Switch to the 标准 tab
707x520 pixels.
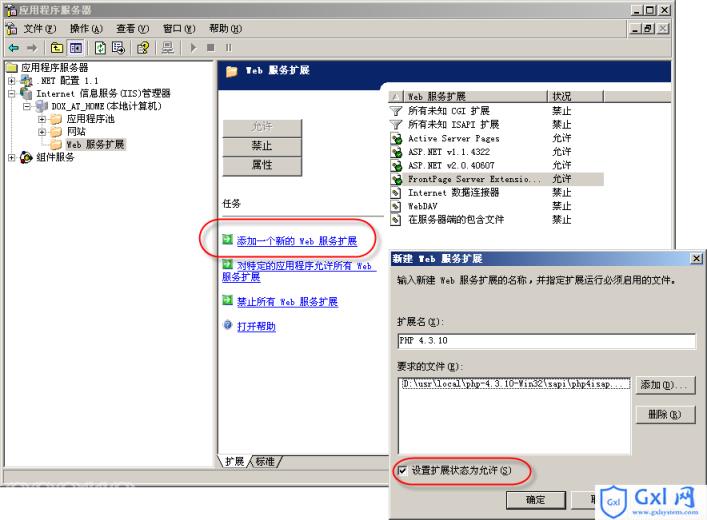pyautogui.click(x=265, y=461)
